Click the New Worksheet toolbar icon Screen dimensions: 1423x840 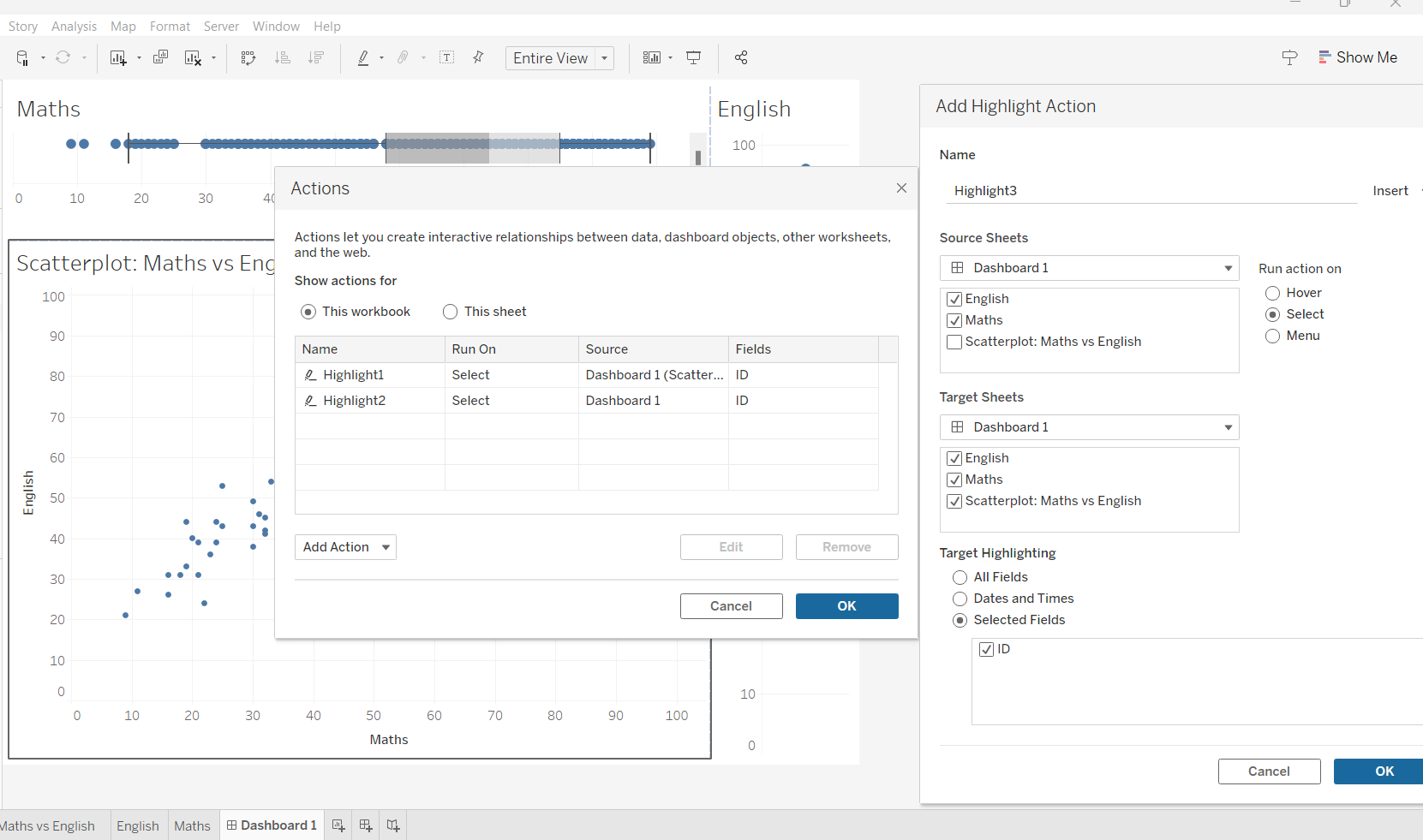point(117,58)
